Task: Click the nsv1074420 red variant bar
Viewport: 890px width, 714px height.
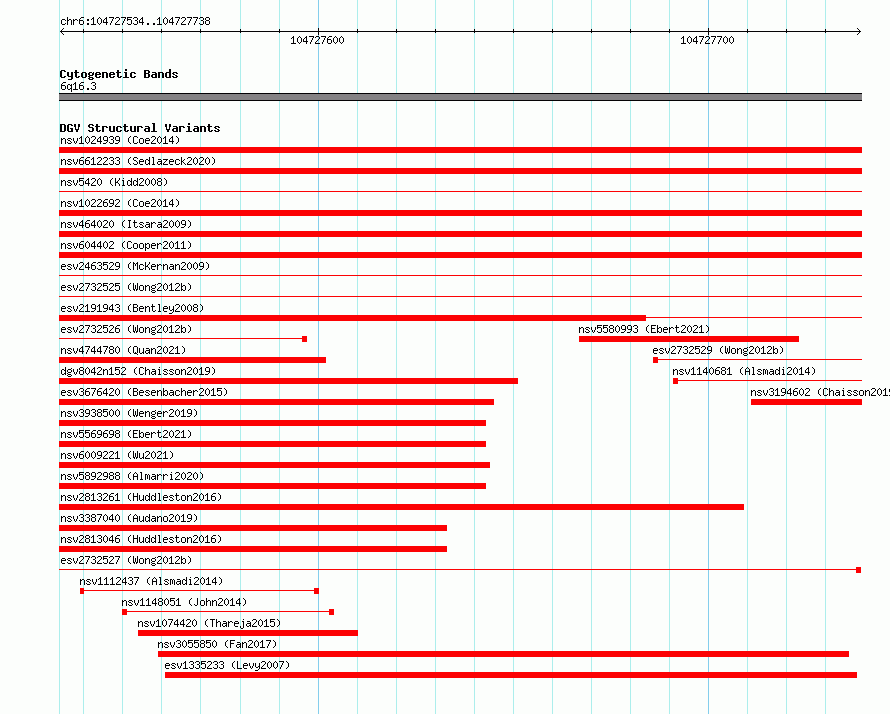Action: [247, 633]
